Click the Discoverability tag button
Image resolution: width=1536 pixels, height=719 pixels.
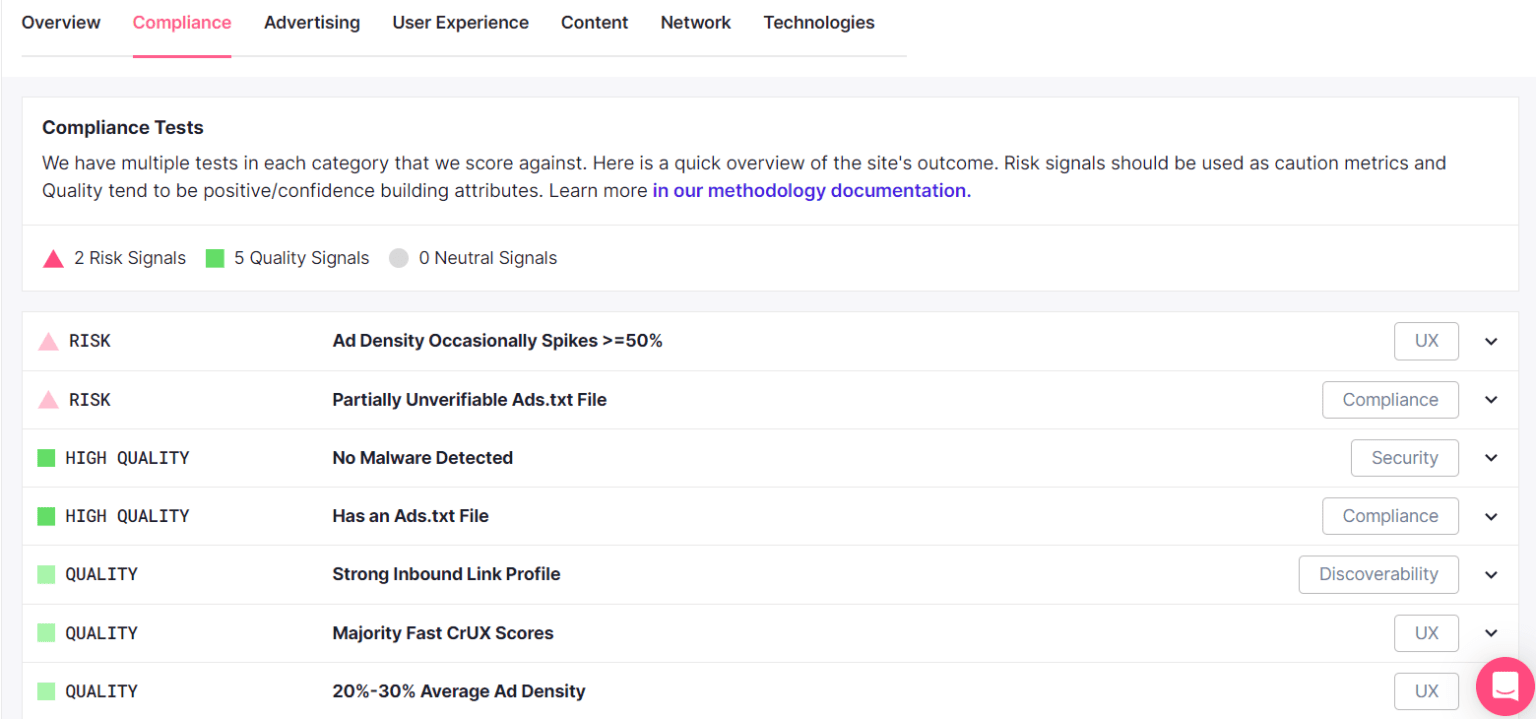click(x=1378, y=574)
